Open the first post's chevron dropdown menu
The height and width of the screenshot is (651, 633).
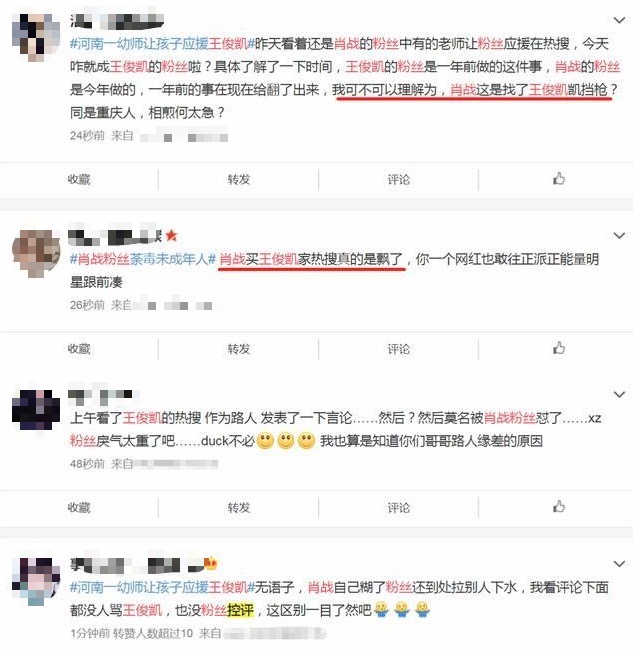[619, 20]
